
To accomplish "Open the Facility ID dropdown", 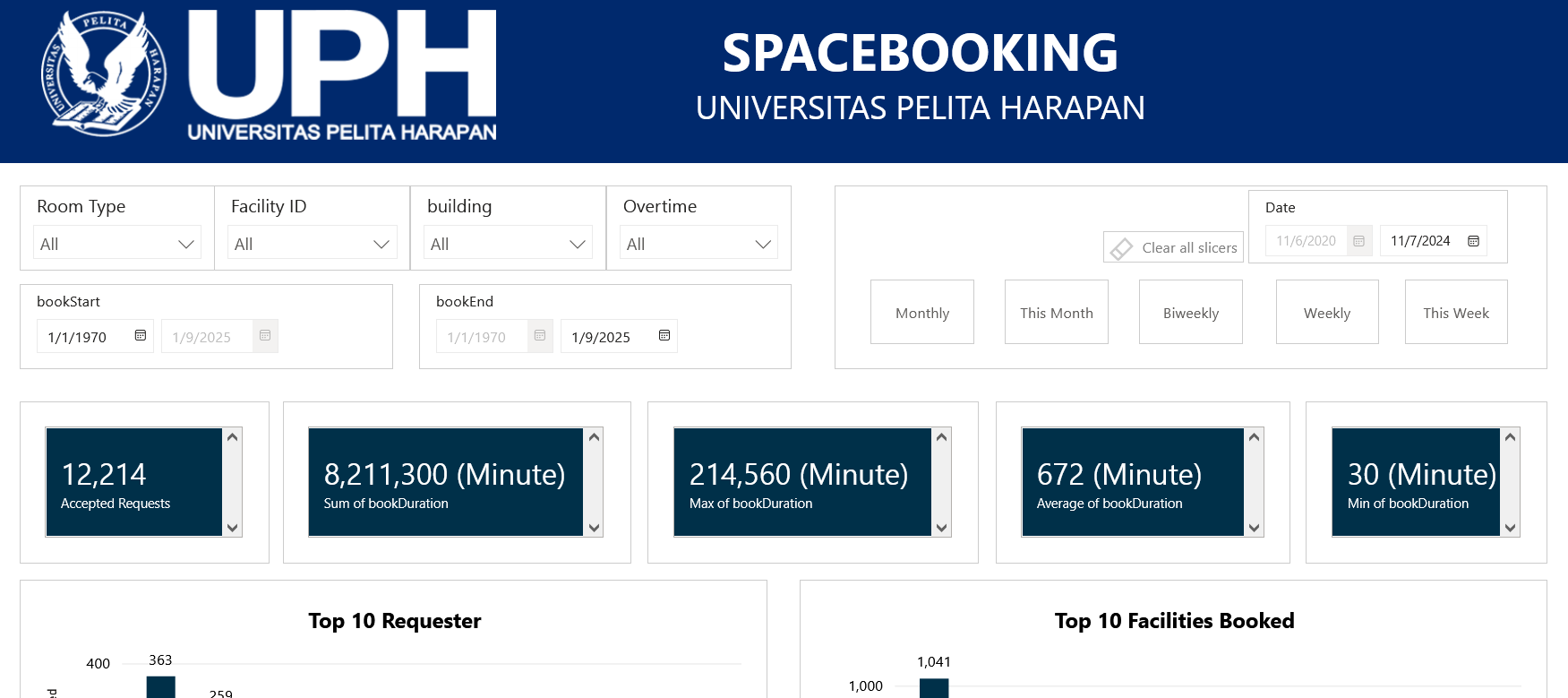I will (313, 243).
